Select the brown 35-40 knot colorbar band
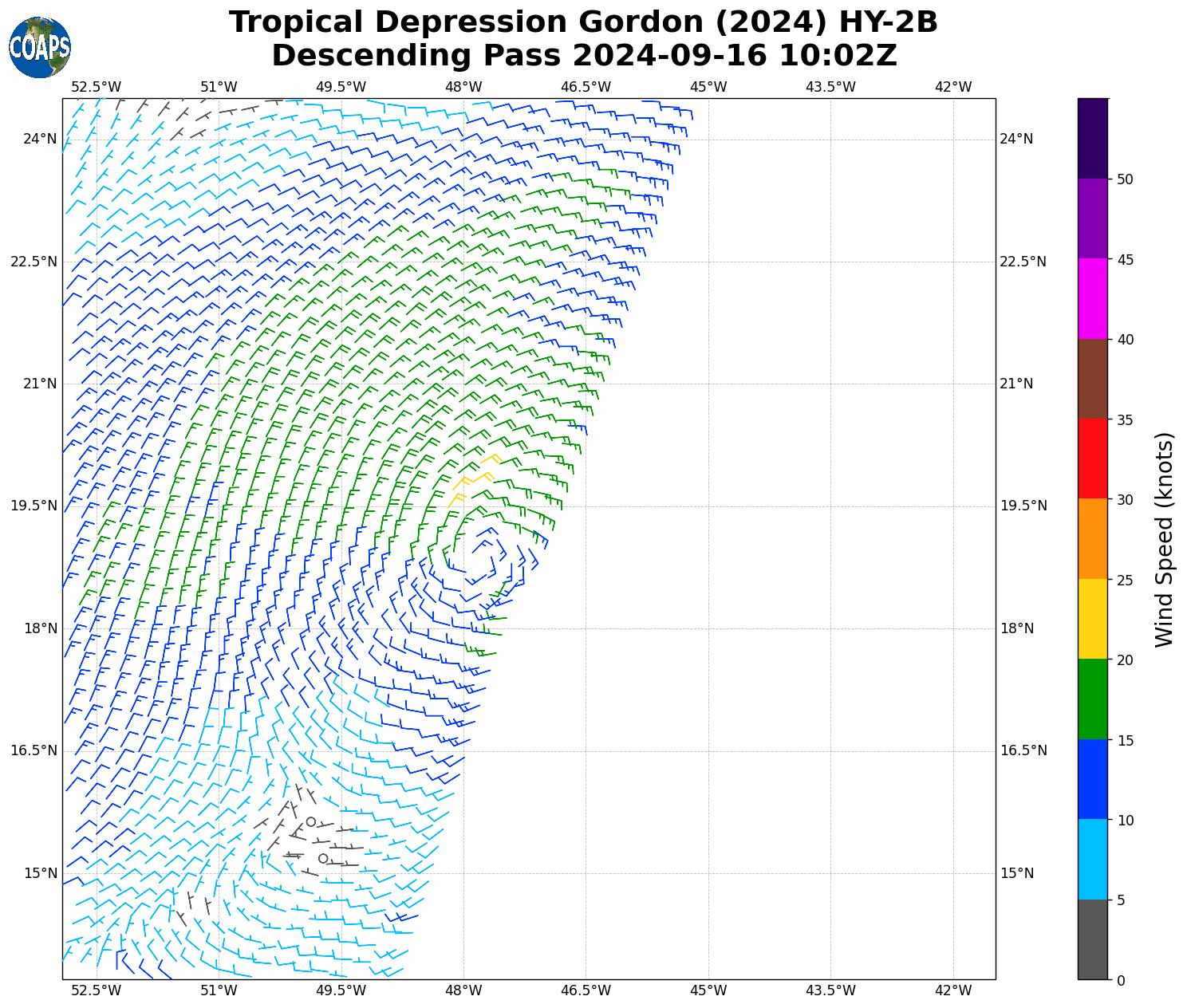The height and width of the screenshot is (1008, 1187). [1092, 379]
